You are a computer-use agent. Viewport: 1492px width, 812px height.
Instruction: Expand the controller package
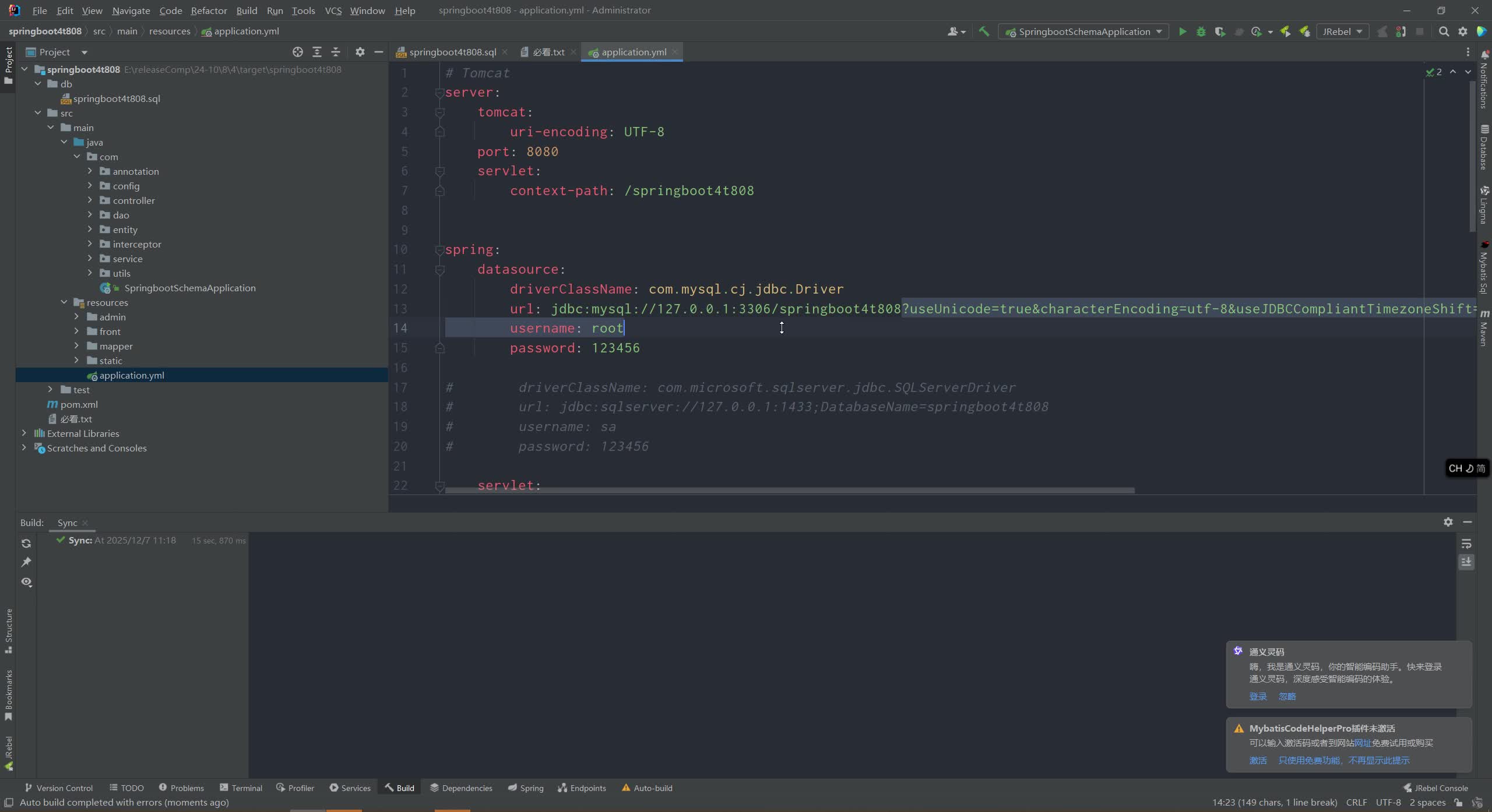(x=90, y=200)
